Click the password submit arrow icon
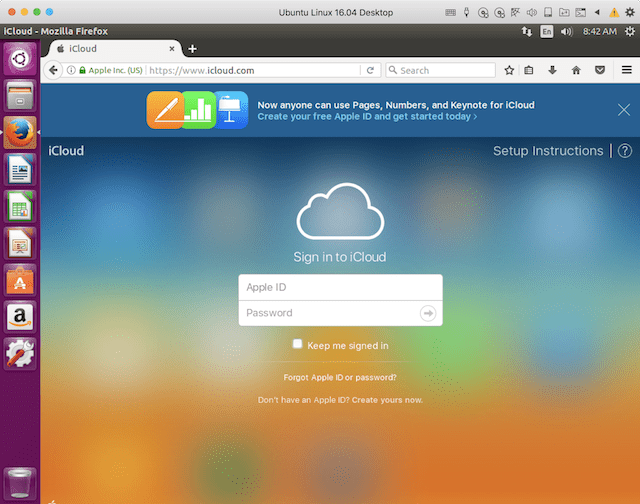 click(x=428, y=313)
